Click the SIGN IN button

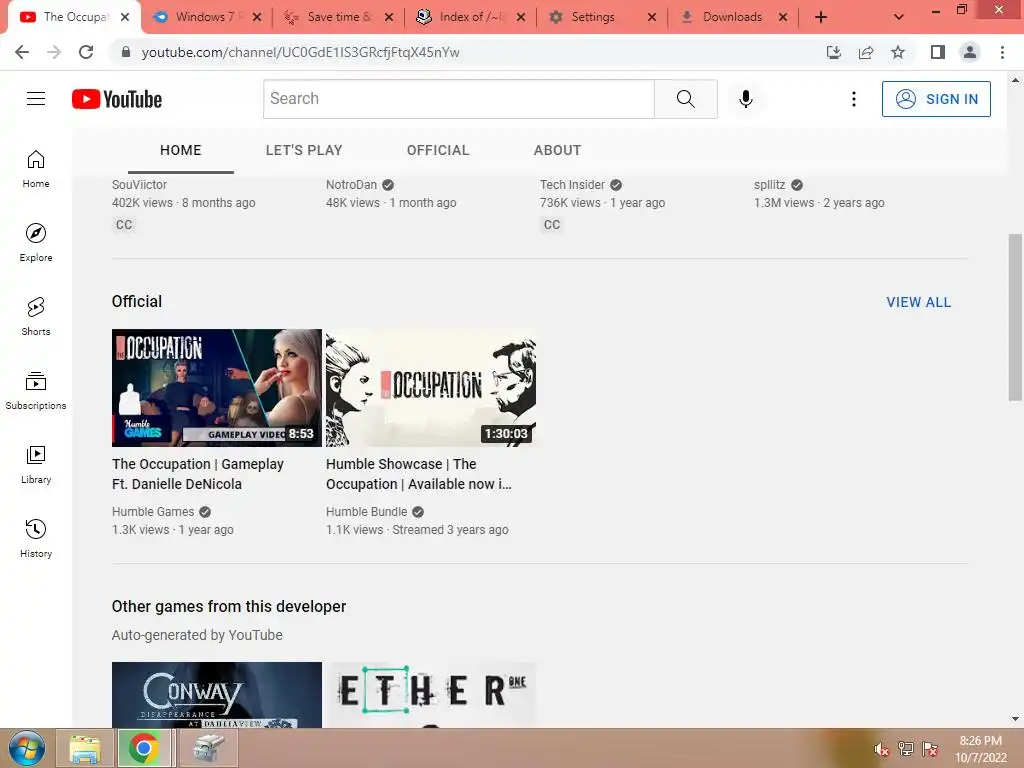point(936,99)
